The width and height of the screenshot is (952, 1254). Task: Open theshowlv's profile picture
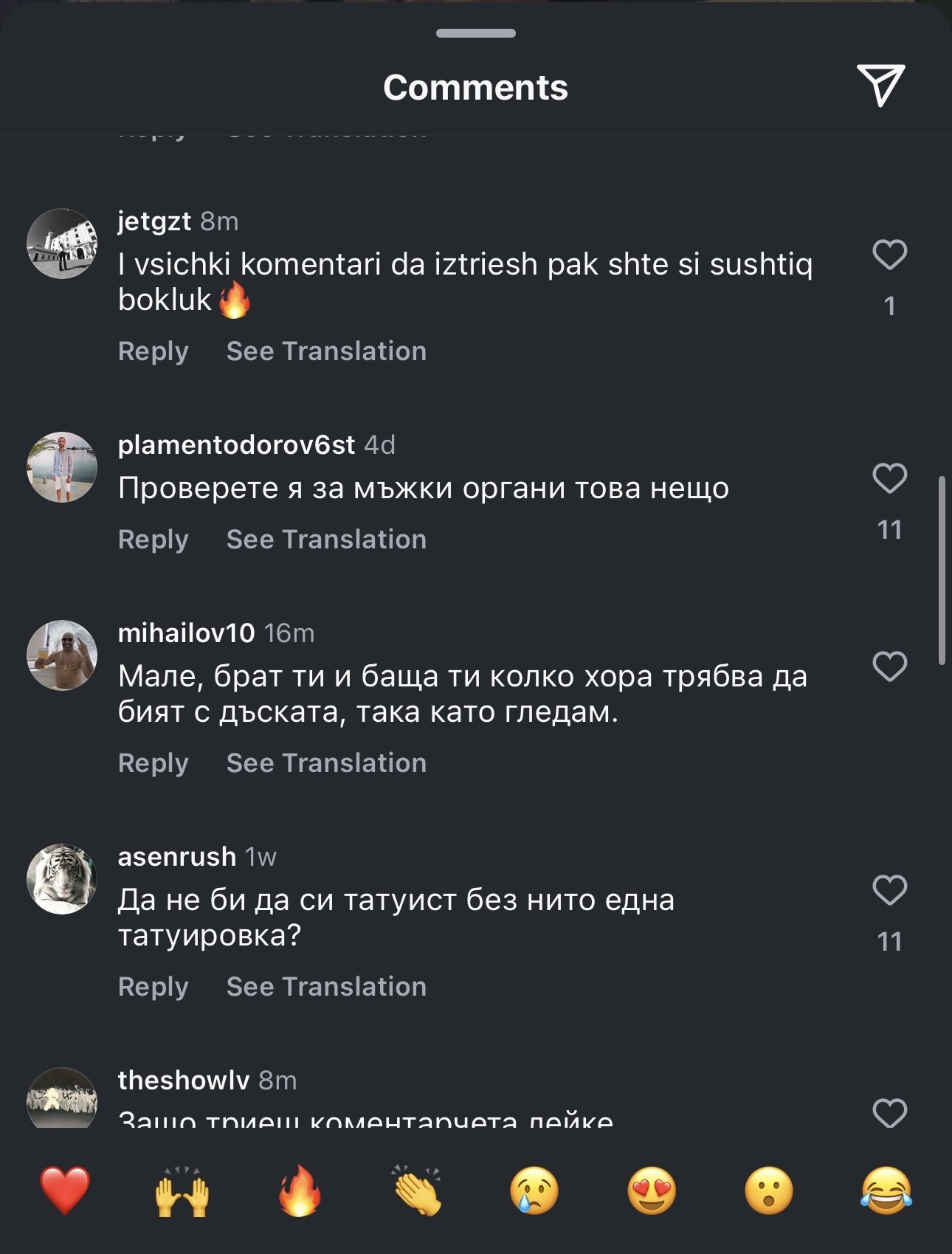(62, 1100)
